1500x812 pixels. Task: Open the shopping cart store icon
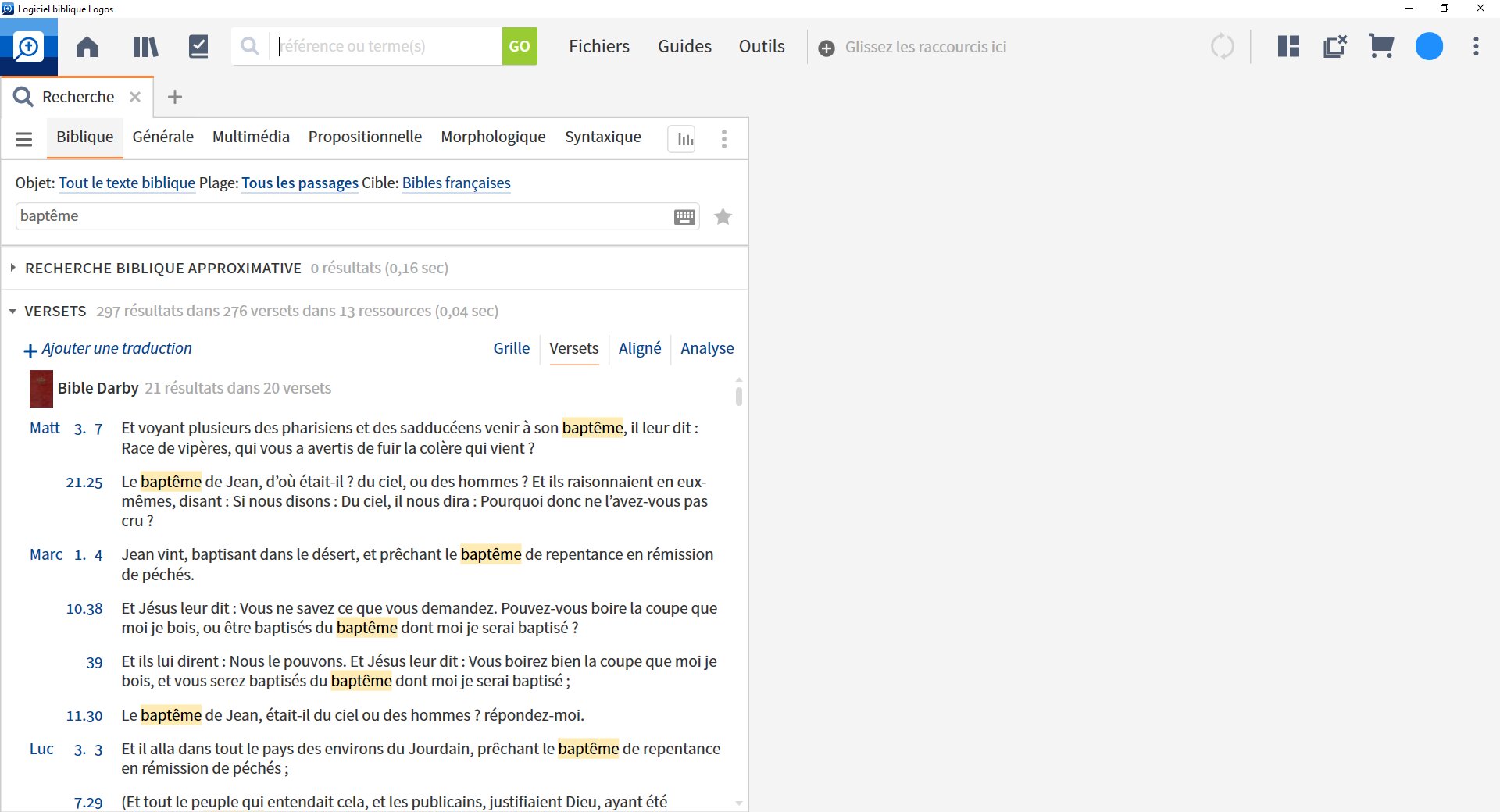[1381, 47]
